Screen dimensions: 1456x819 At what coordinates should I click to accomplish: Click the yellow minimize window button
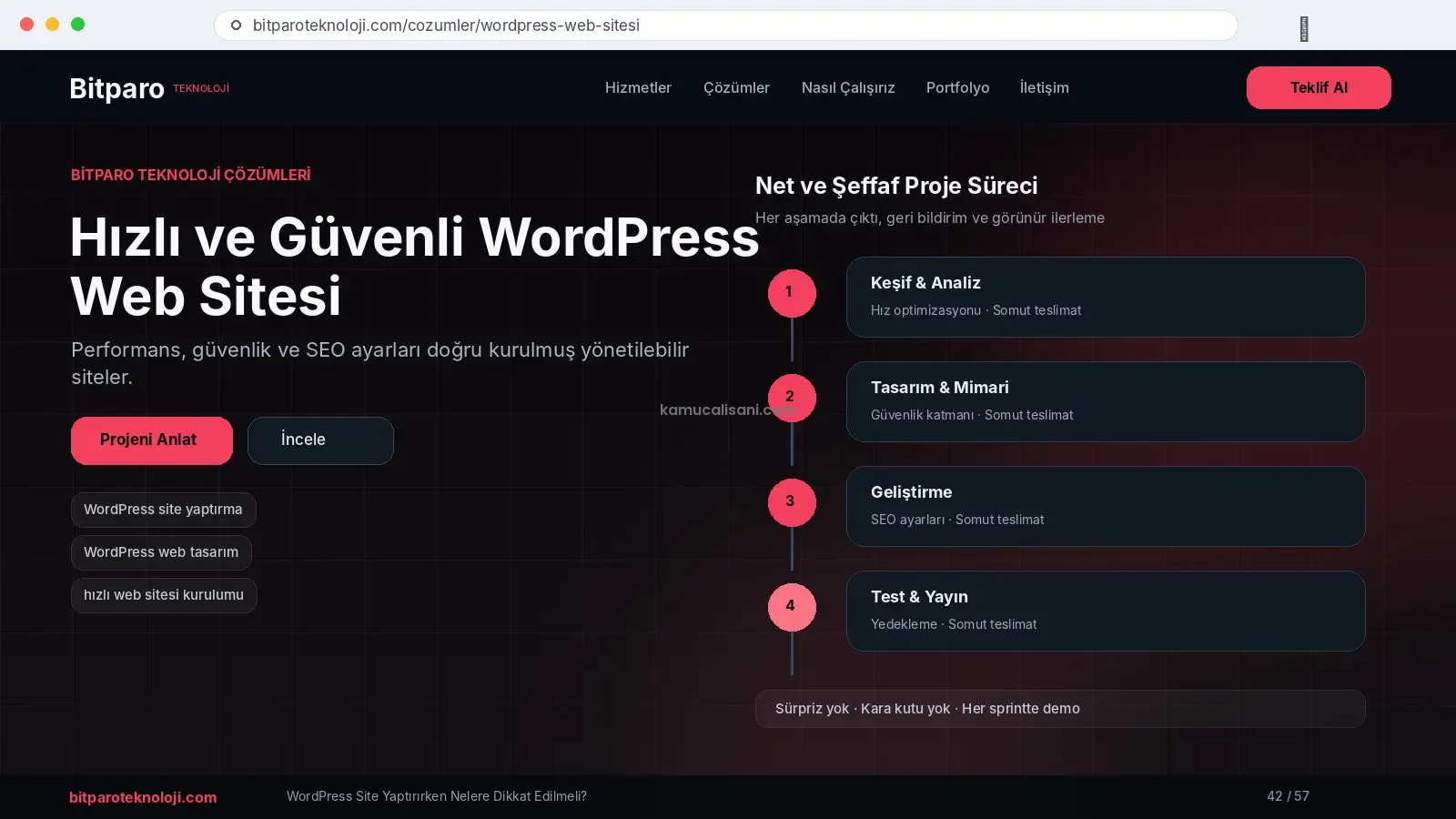53,25
